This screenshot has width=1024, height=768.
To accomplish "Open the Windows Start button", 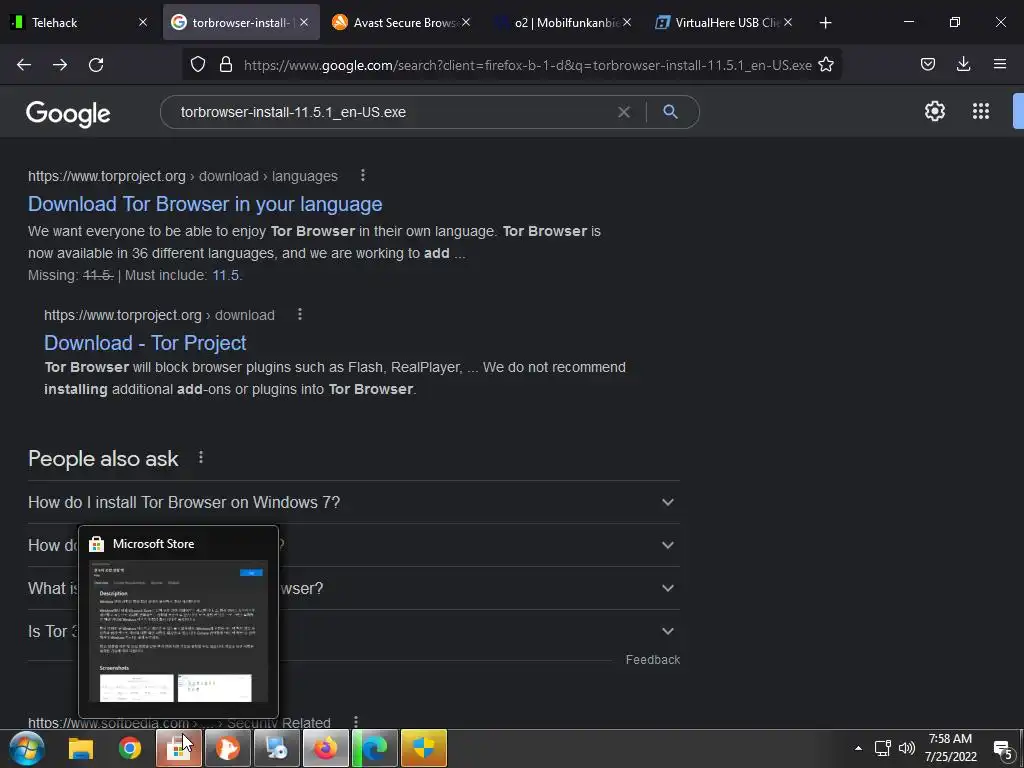I will (27, 748).
